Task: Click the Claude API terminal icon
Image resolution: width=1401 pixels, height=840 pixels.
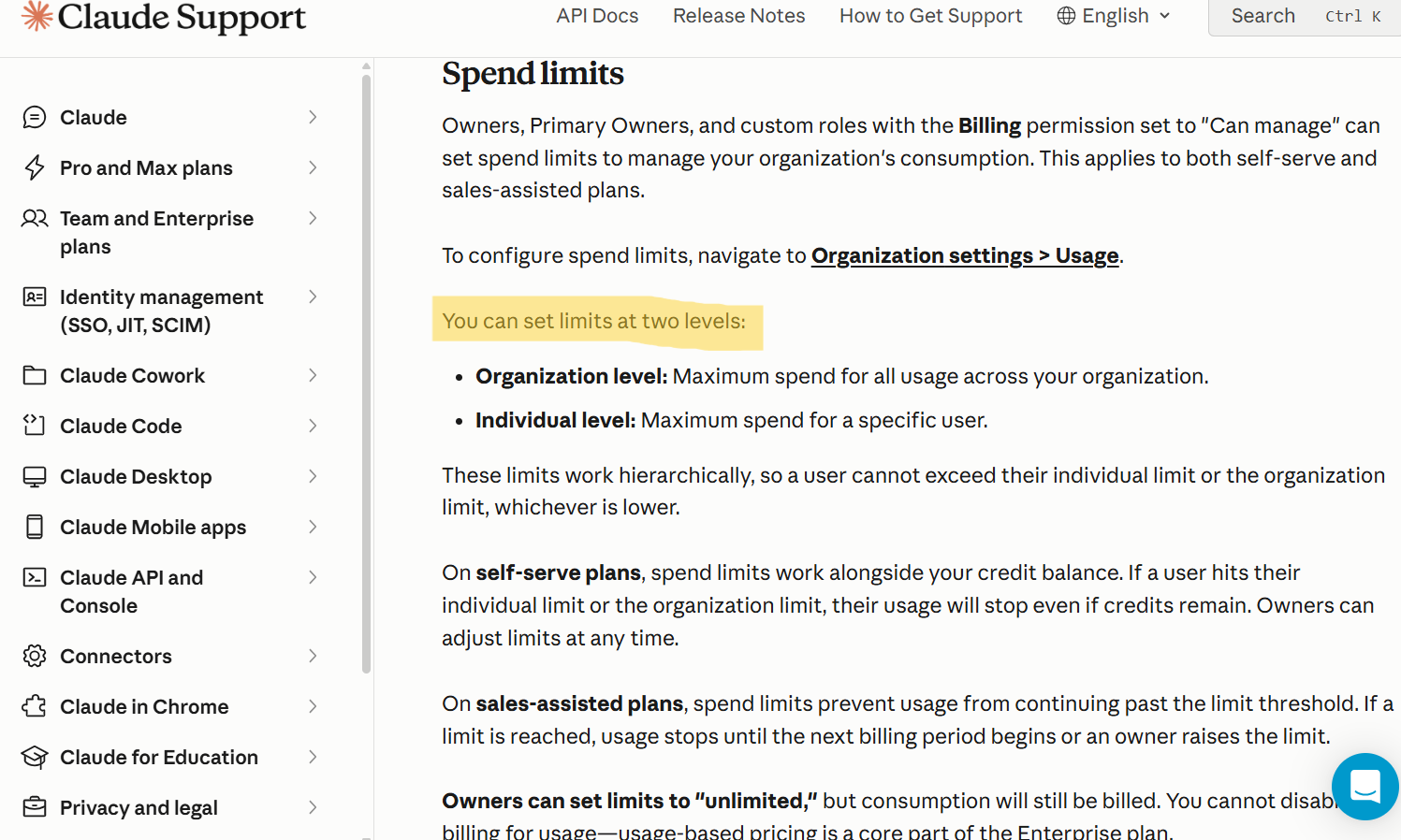Action: (35, 577)
